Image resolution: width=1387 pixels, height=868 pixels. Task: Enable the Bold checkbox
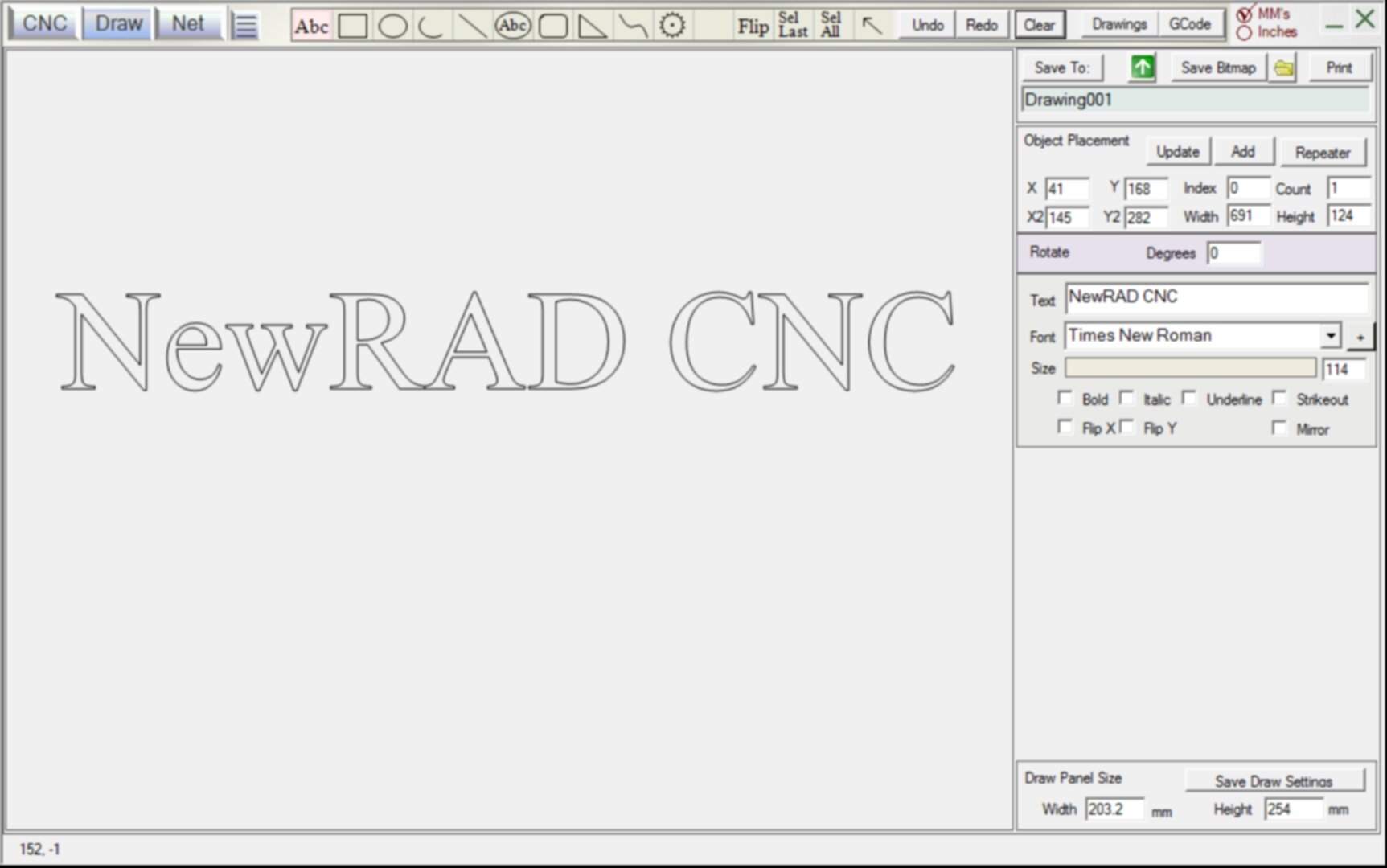point(1065,398)
